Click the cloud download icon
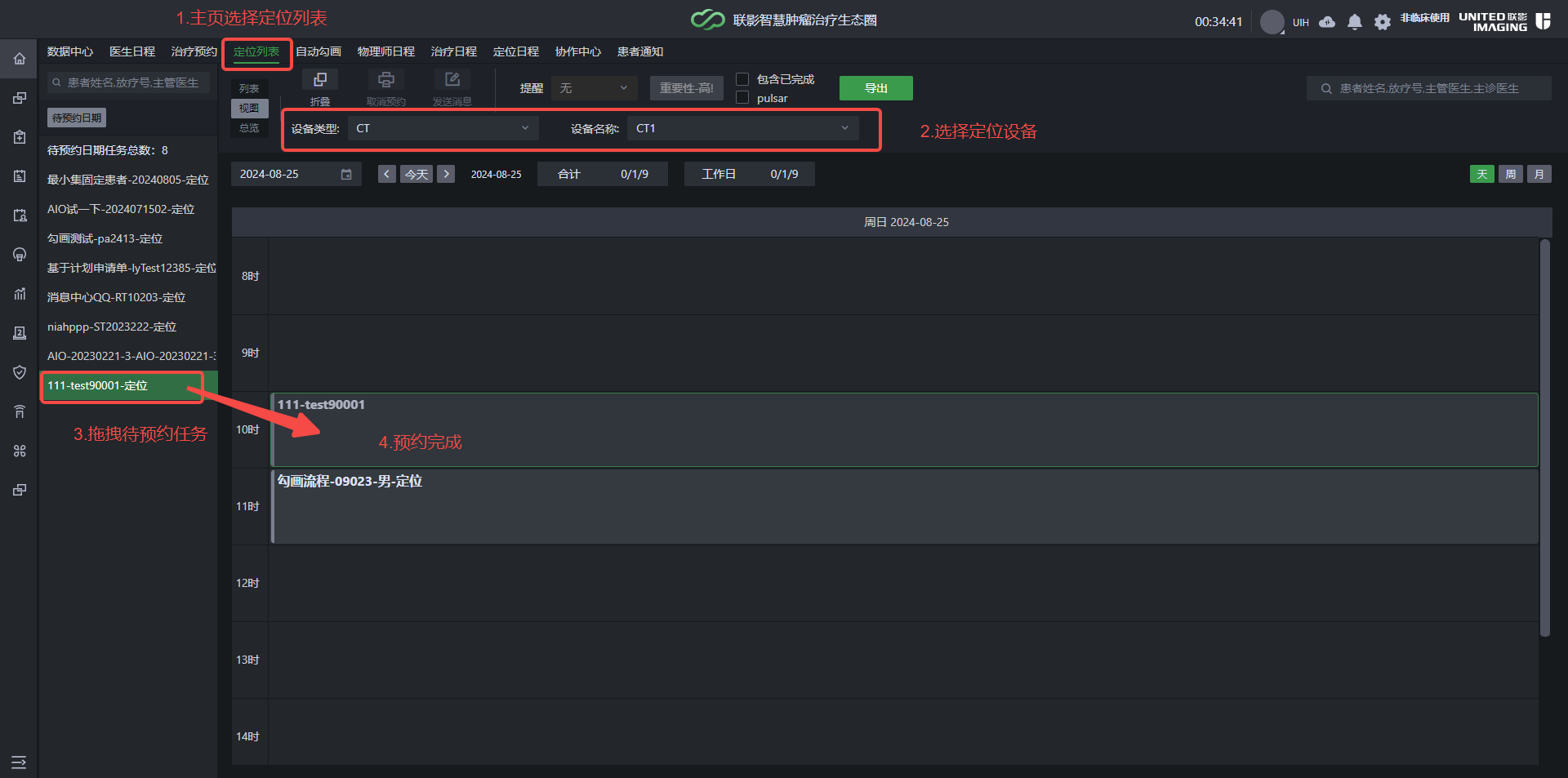 pos(1327,22)
